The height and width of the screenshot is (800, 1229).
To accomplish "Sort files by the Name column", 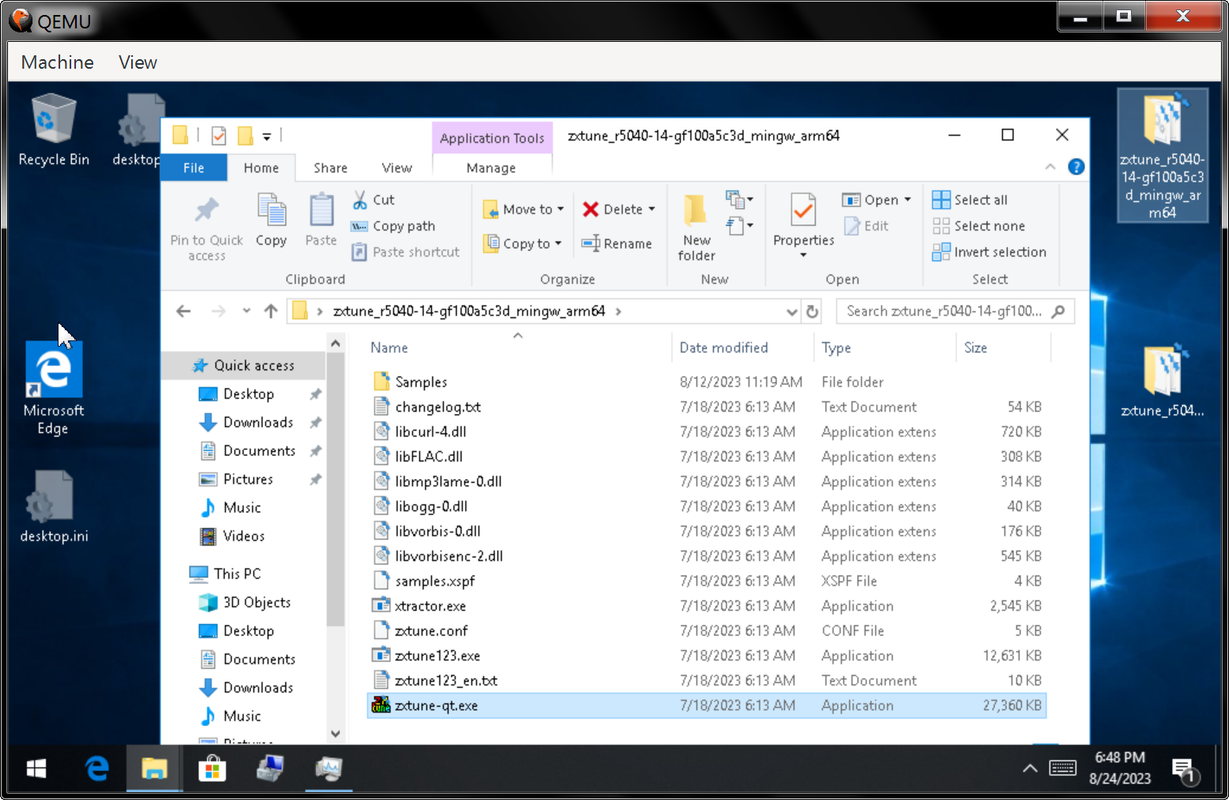I will coord(389,347).
